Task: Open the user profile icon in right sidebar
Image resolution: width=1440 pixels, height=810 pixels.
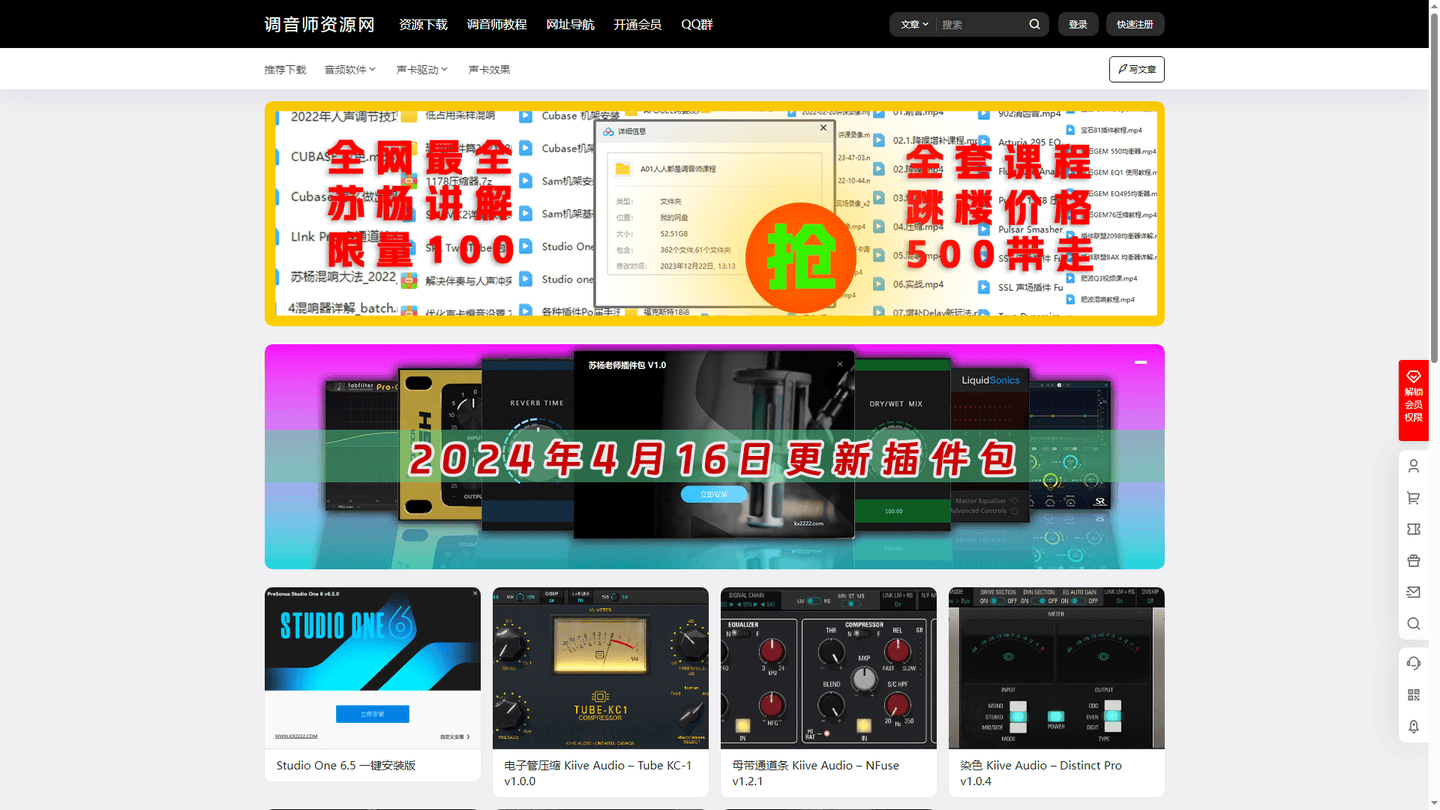Action: pyautogui.click(x=1413, y=466)
